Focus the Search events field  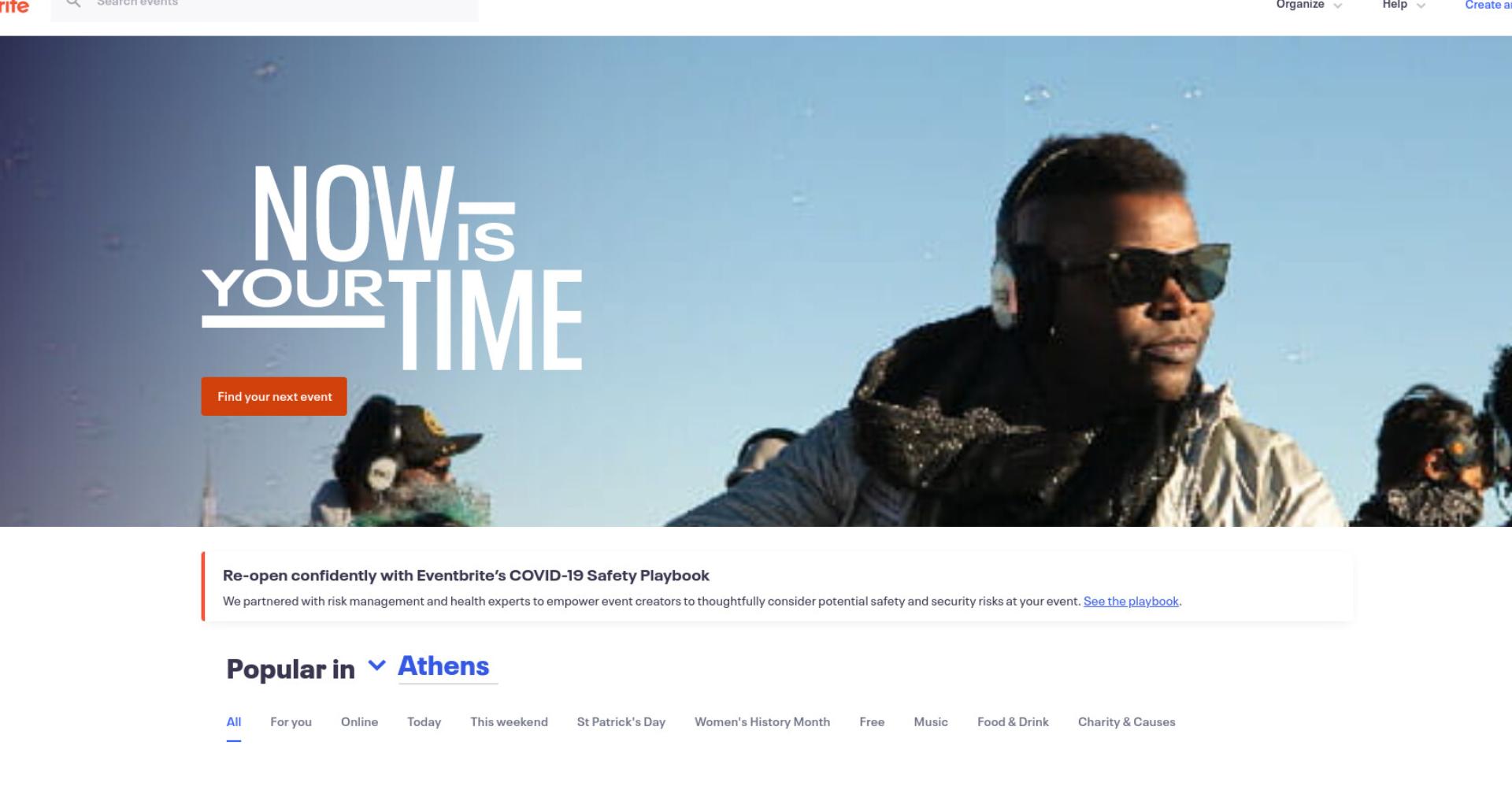(265, 6)
